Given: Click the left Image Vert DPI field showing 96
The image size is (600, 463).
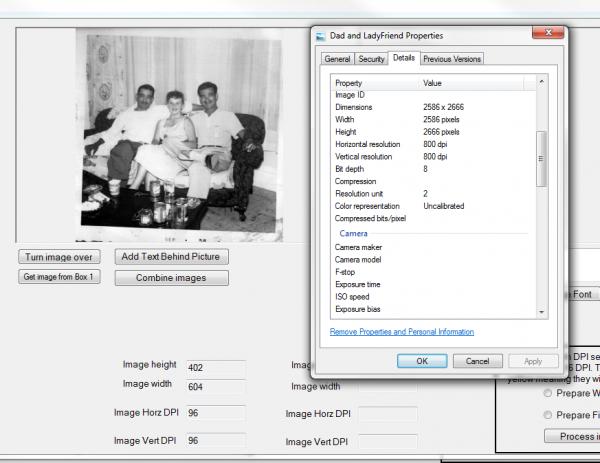Looking at the screenshot, I should 216,440.
